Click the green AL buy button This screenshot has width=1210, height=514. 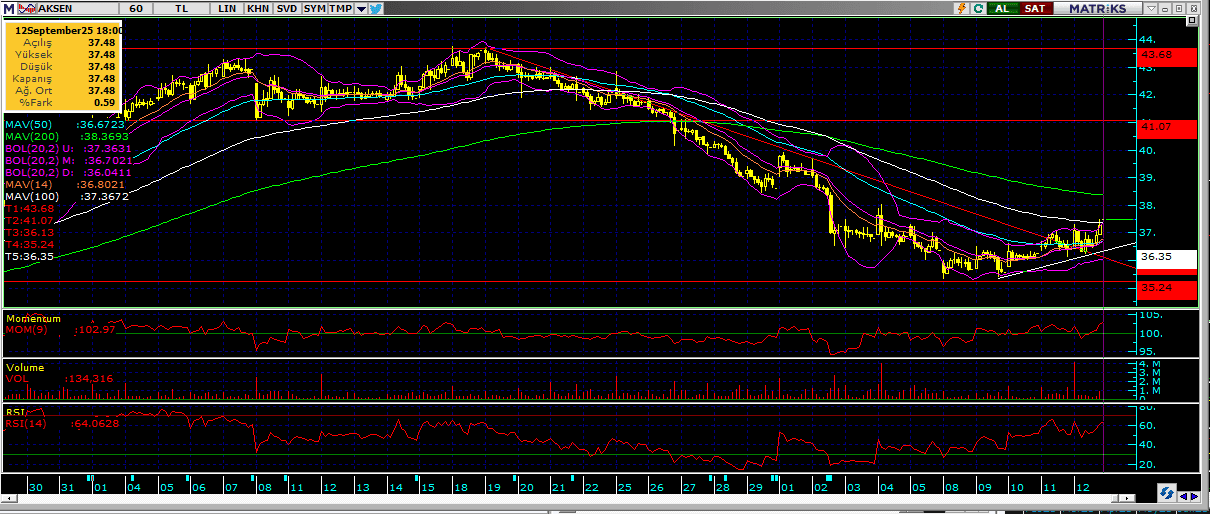[x=1001, y=8]
